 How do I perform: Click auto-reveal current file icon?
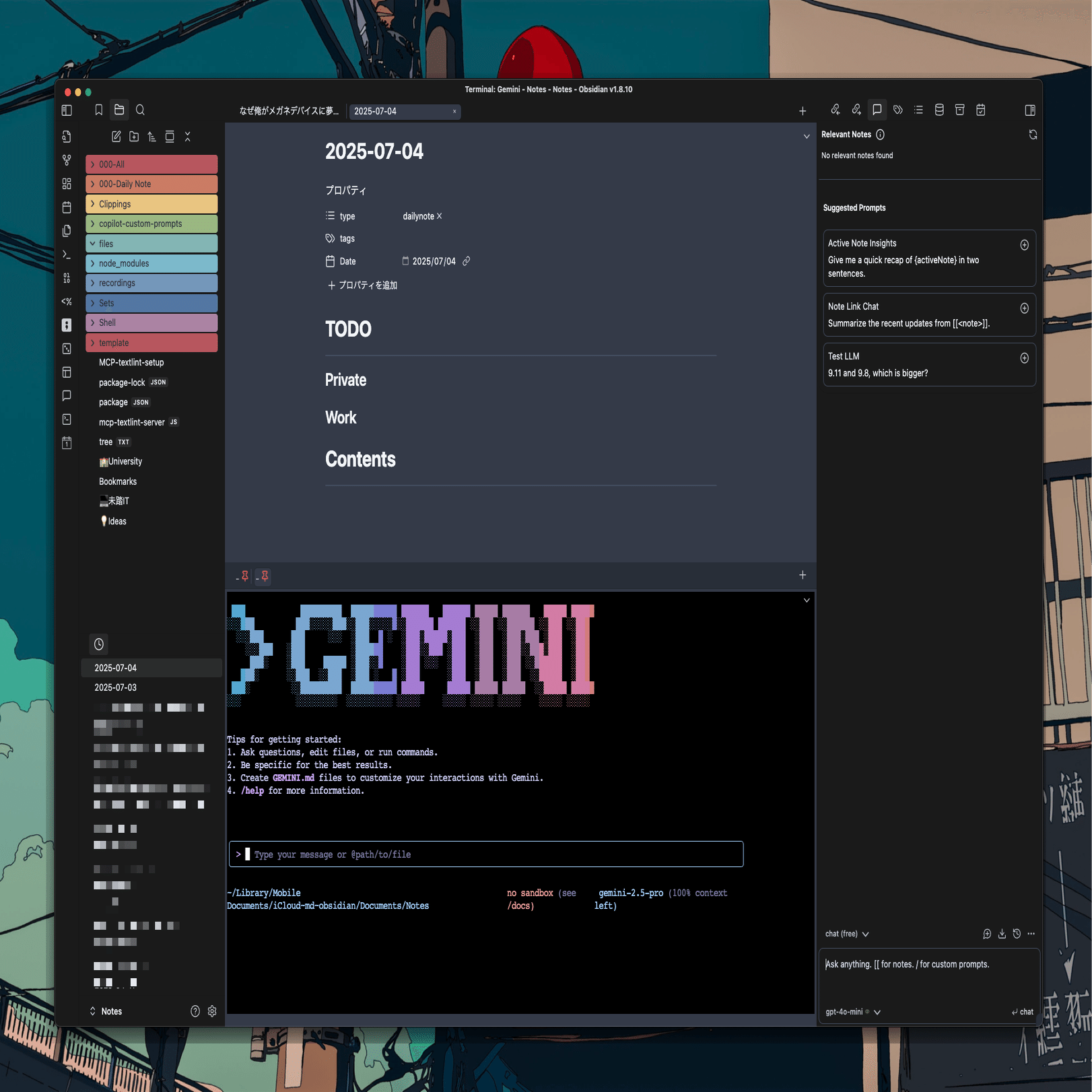pos(170,137)
